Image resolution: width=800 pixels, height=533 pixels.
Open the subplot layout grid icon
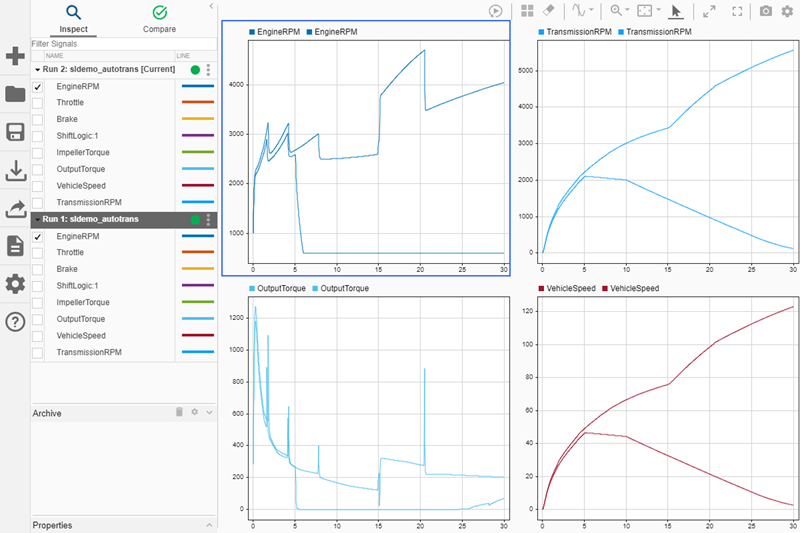pyautogui.click(x=528, y=11)
